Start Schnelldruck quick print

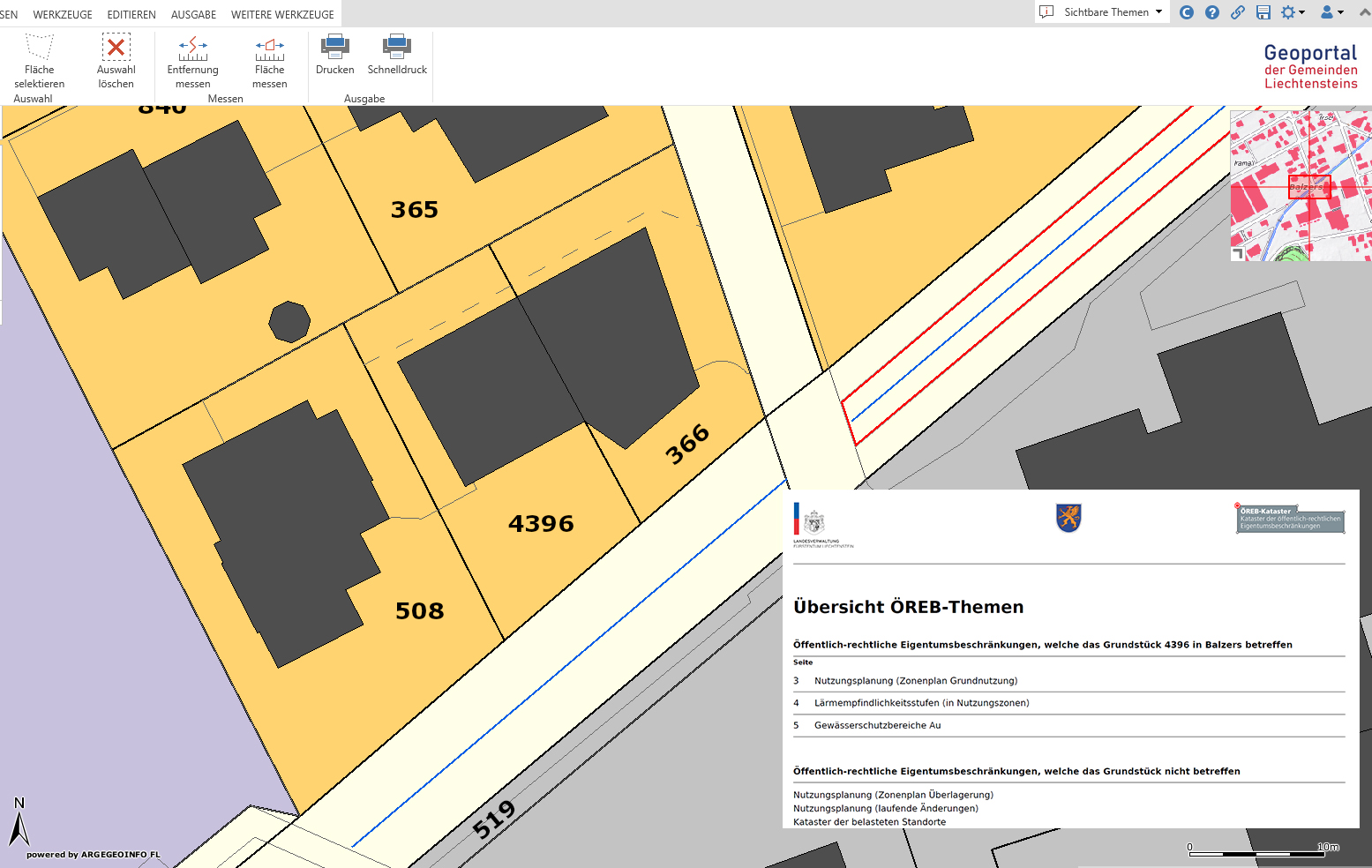tap(397, 55)
